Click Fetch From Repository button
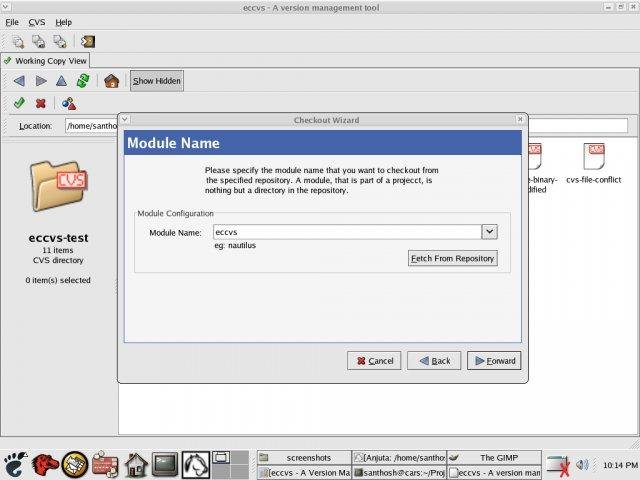 pyautogui.click(x=453, y=258)
